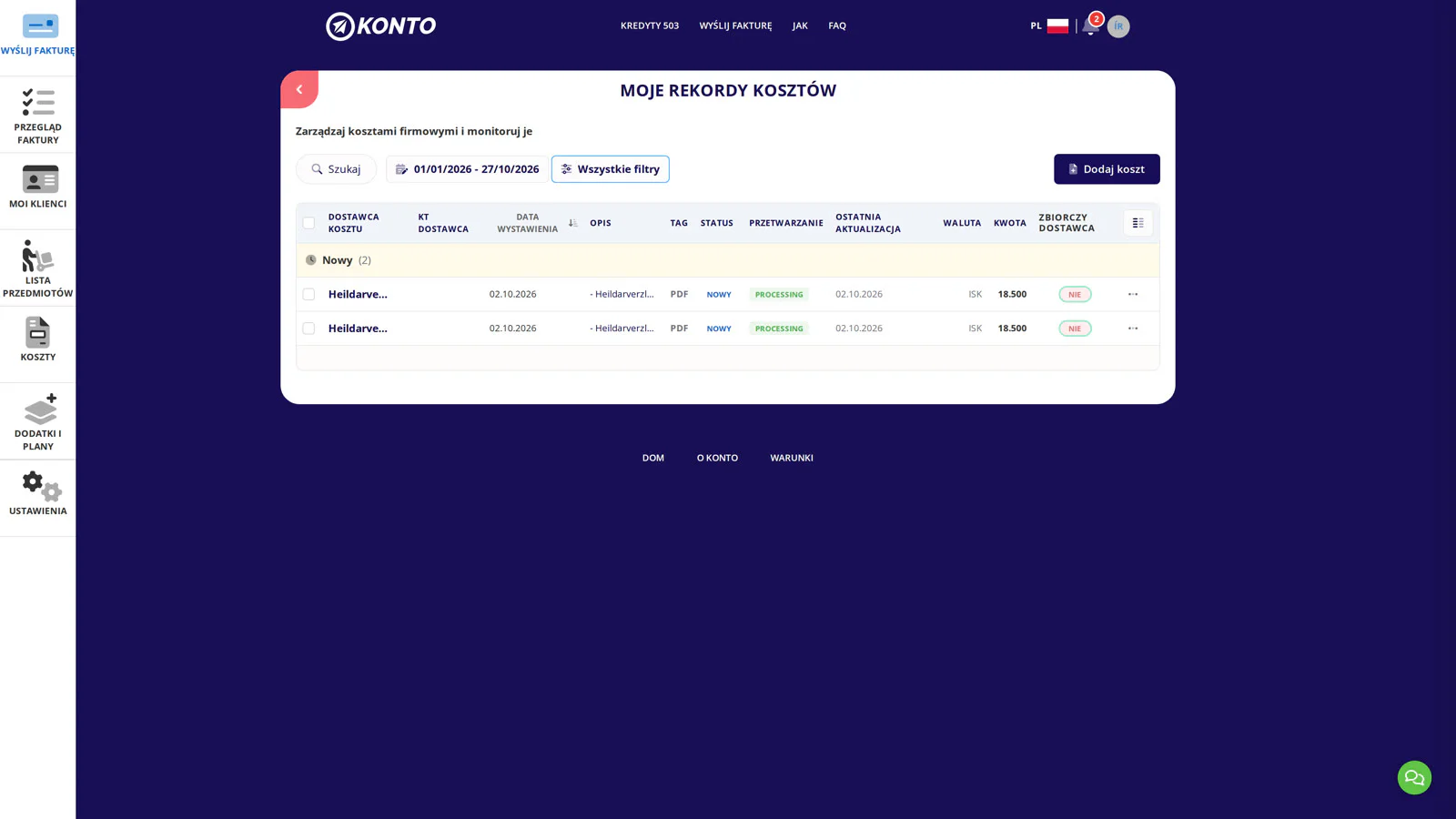Go back with the red chevron button
This screenshot has width=1456, height=819.
pyautogui.click(x=299, y=89)
